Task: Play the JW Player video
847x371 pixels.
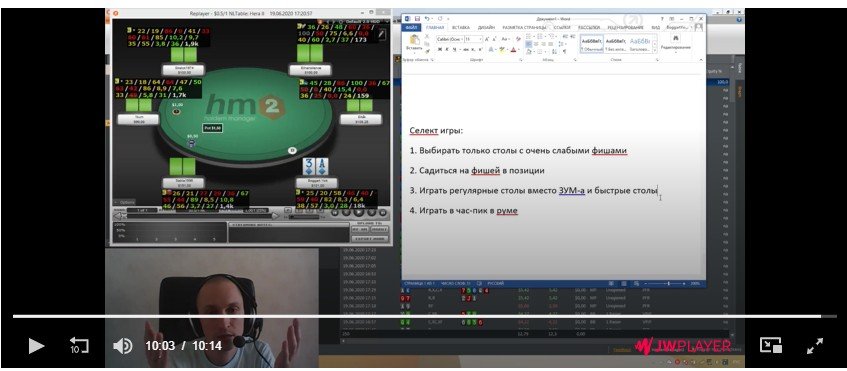Action: pyautogui.click(x=36, y=346)
